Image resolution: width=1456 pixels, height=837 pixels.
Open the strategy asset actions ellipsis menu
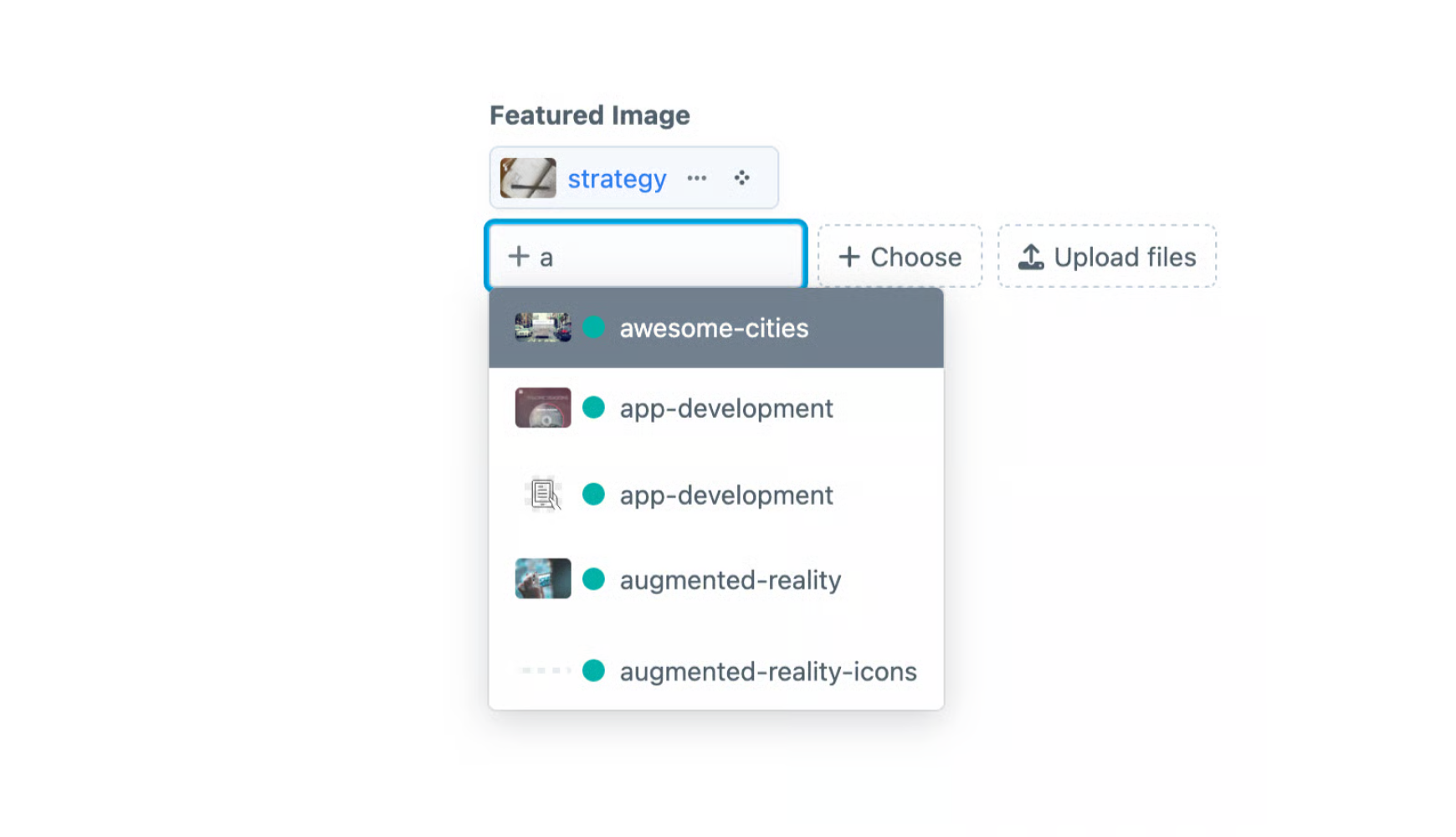[x=696, y=178]
